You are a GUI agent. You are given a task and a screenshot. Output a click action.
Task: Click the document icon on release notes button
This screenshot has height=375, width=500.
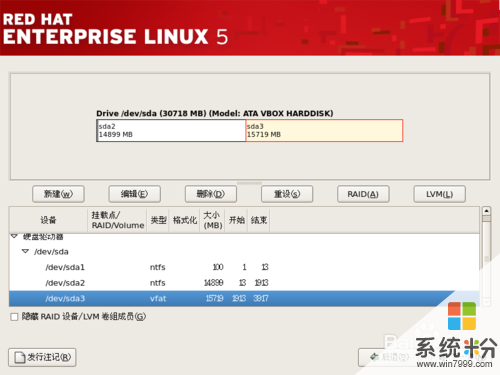coord(20,357)
